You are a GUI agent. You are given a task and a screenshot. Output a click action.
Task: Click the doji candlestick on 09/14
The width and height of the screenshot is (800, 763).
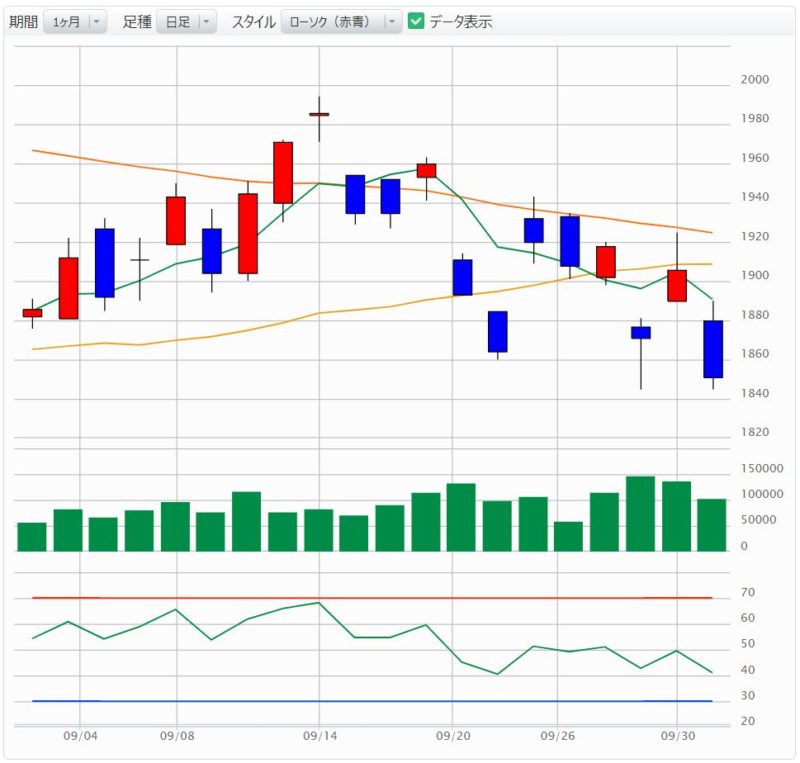coord(319,115)
